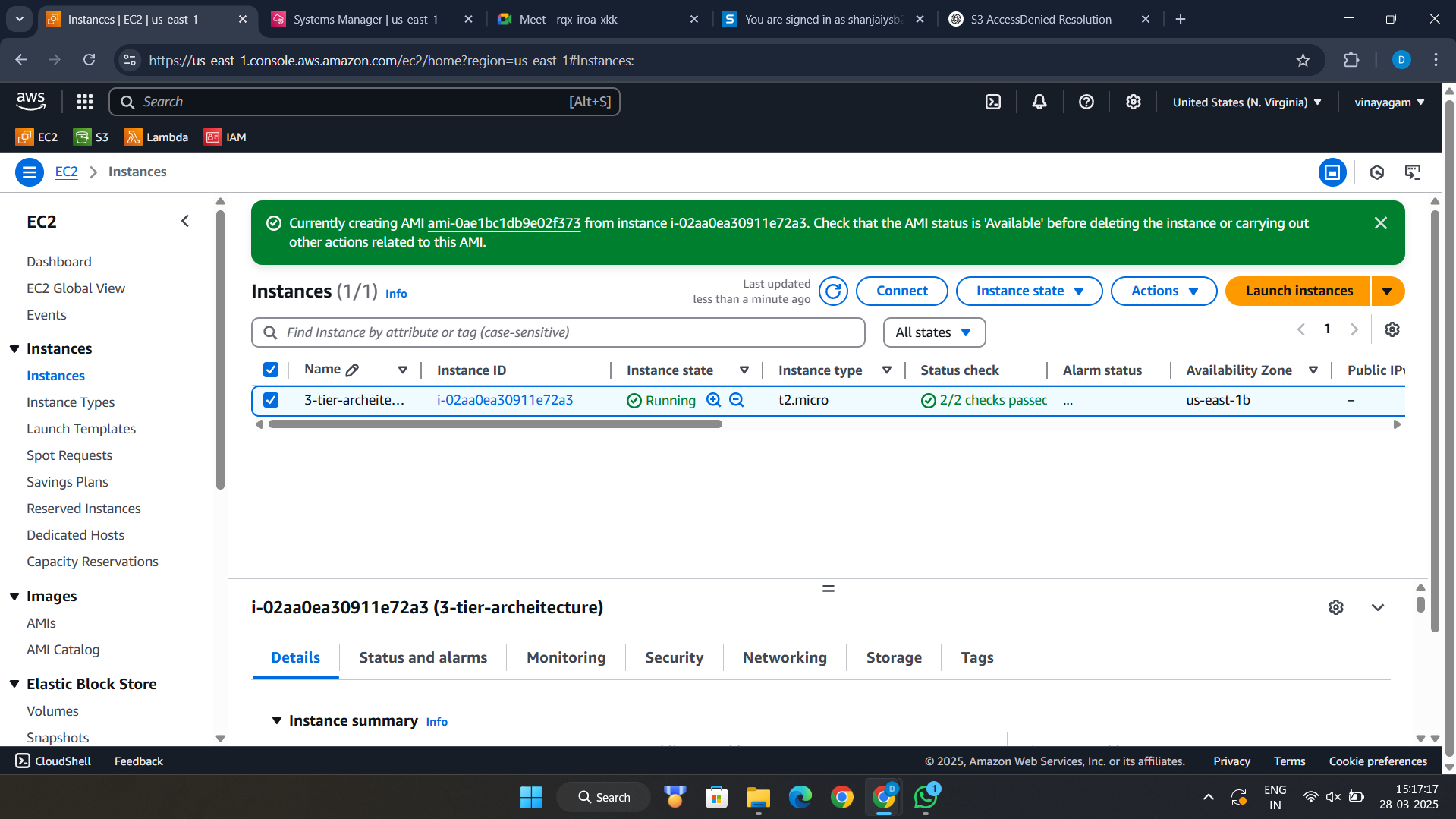Open the Launch instances split arrow
Screen dimensions: 1456x819
pyautogui.click(x=1387, y=291)
